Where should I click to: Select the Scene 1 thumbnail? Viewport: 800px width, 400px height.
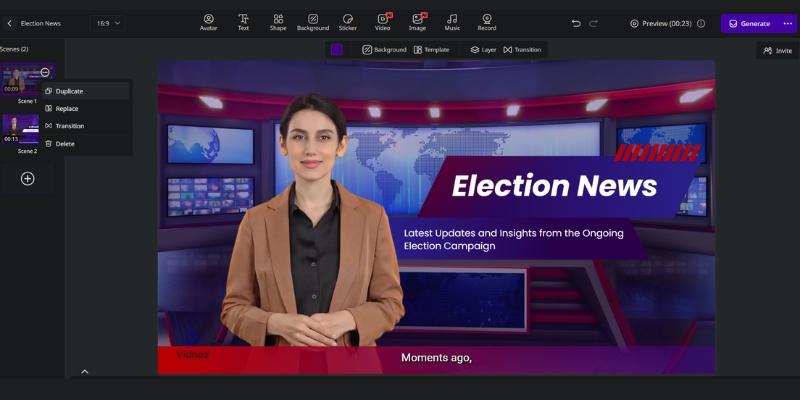pos(21,79)
